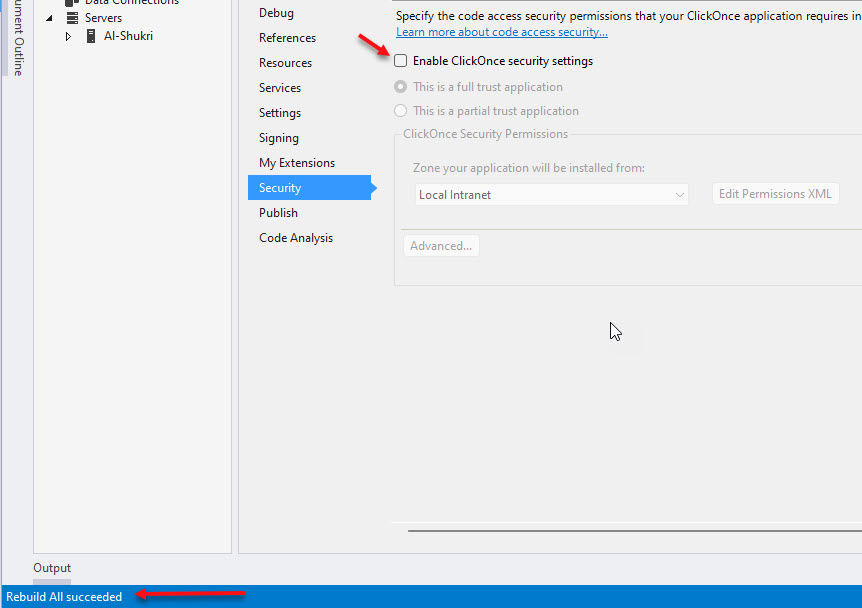The image size is (862, 608).
Task: Click the Edit Permissions XML button
Action: (775, 194)
